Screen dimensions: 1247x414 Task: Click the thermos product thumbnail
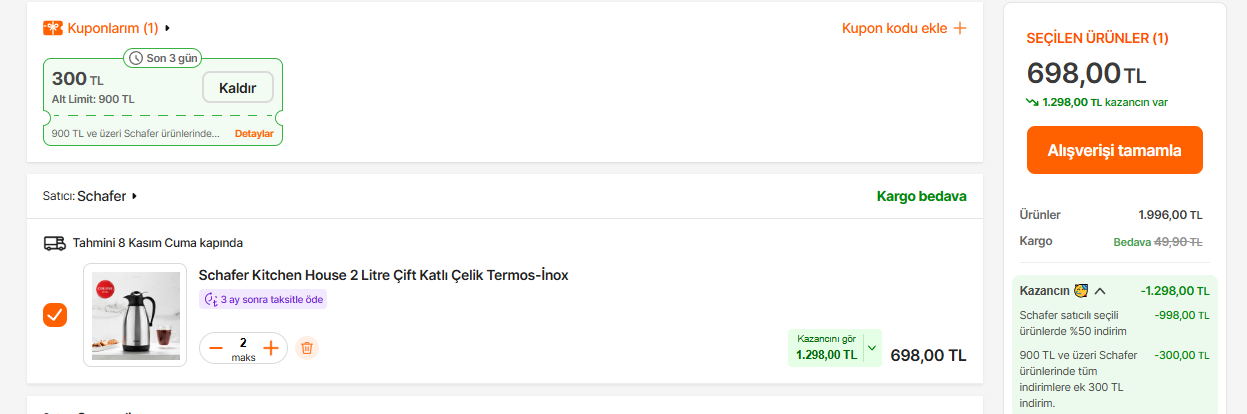pyautogui.click(x=135, y=315)
